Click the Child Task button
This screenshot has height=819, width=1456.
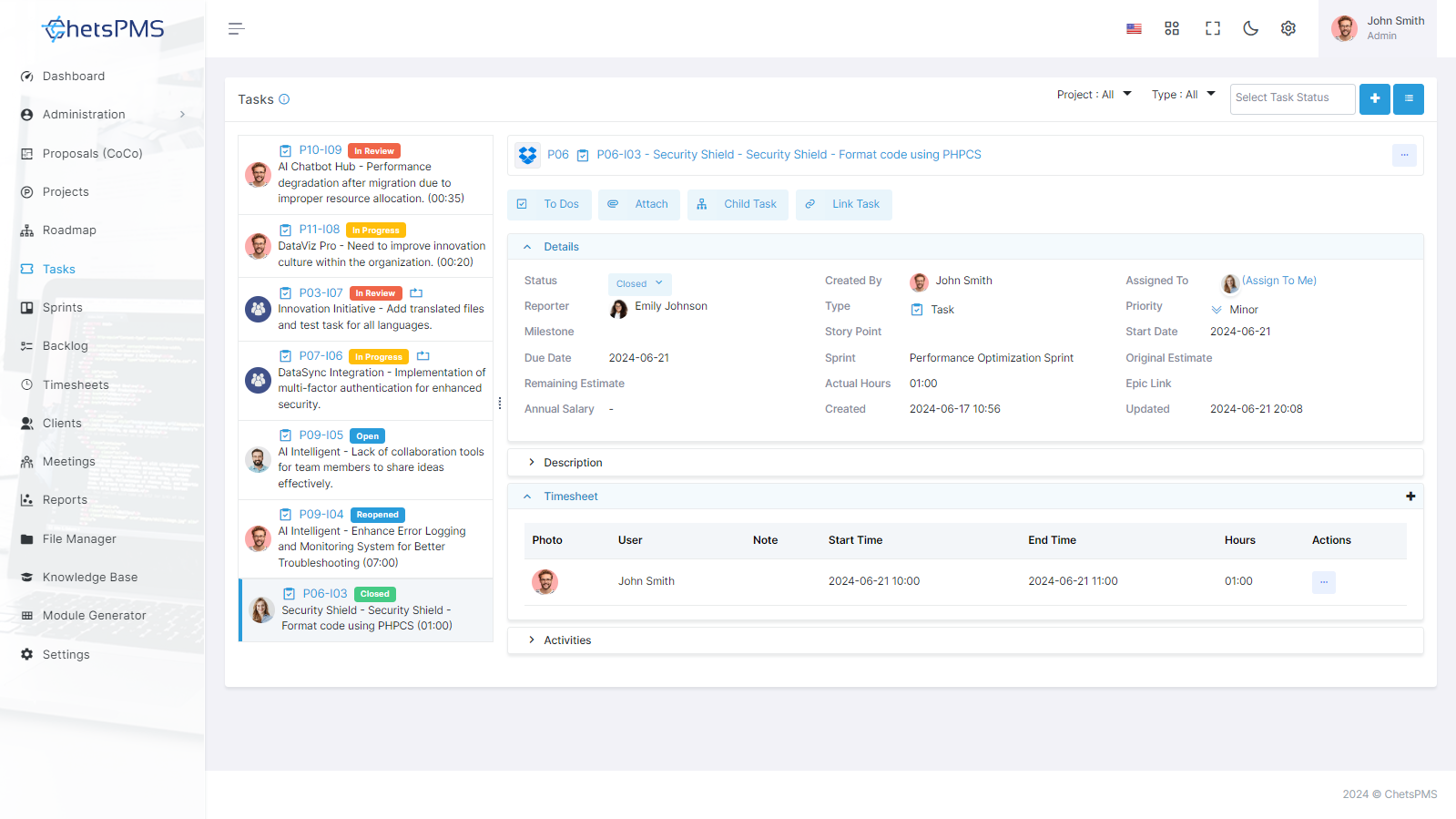[x=738, y=204]
